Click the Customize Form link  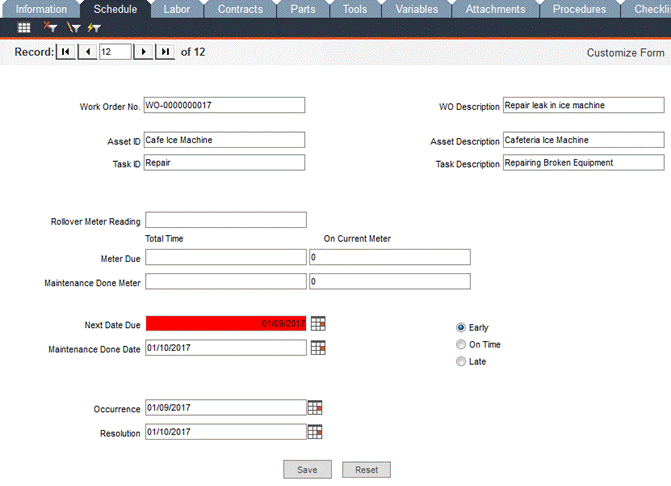[x=625, y=53]
